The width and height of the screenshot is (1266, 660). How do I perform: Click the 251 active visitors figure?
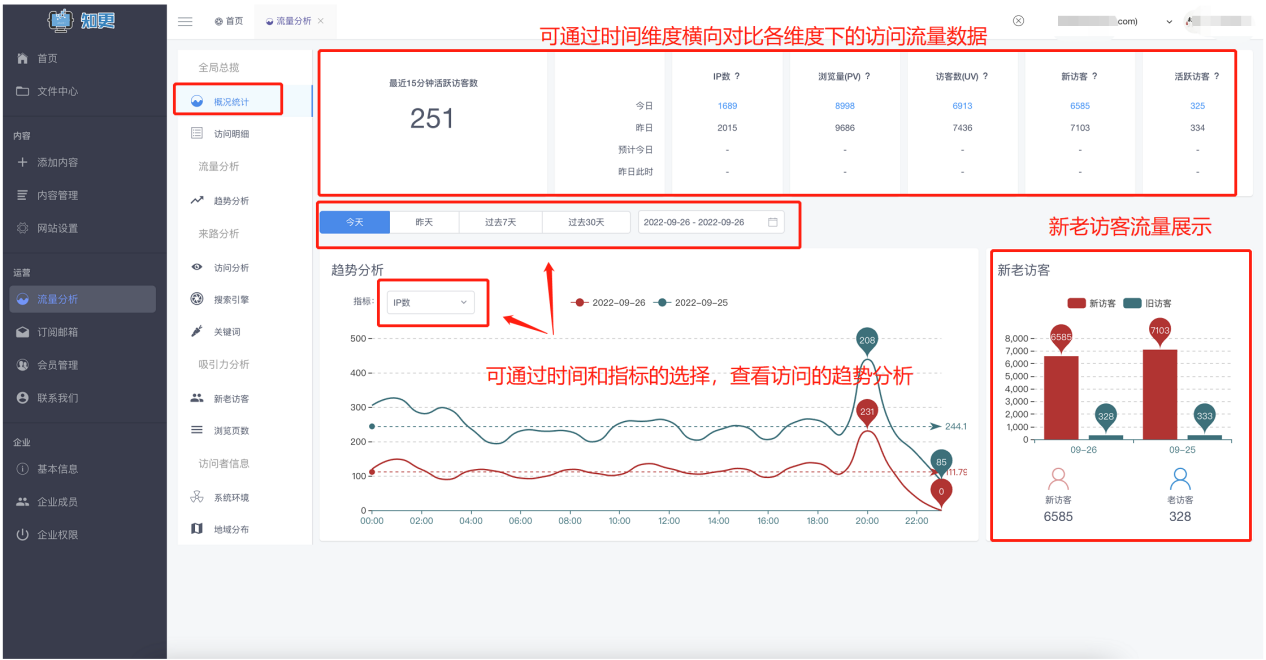tap(432, 119)
